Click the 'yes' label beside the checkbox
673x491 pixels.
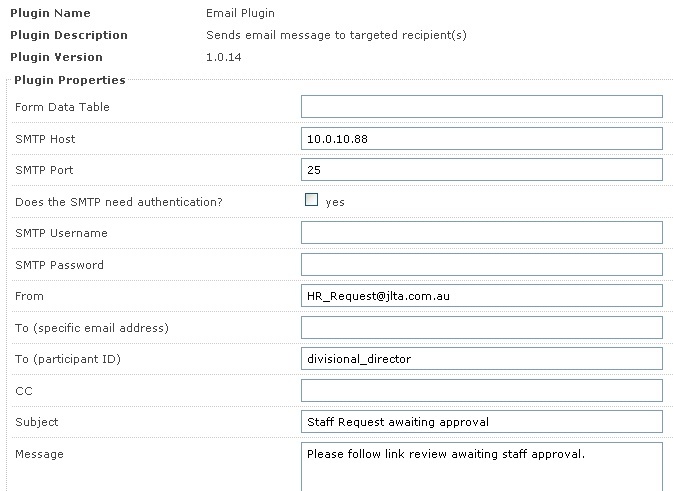tap(335, 202)
